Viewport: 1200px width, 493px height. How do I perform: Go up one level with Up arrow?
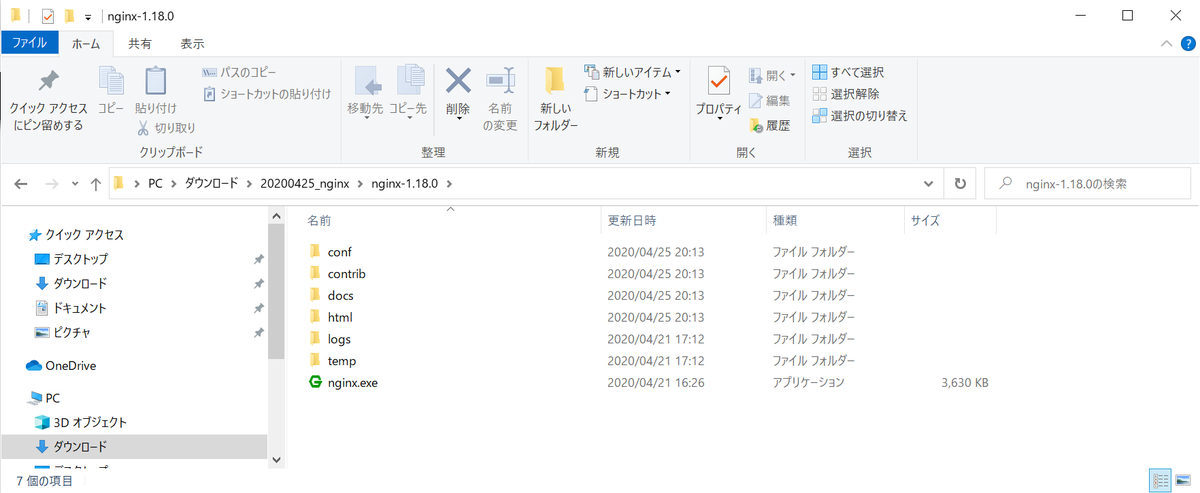pos(96,184)
